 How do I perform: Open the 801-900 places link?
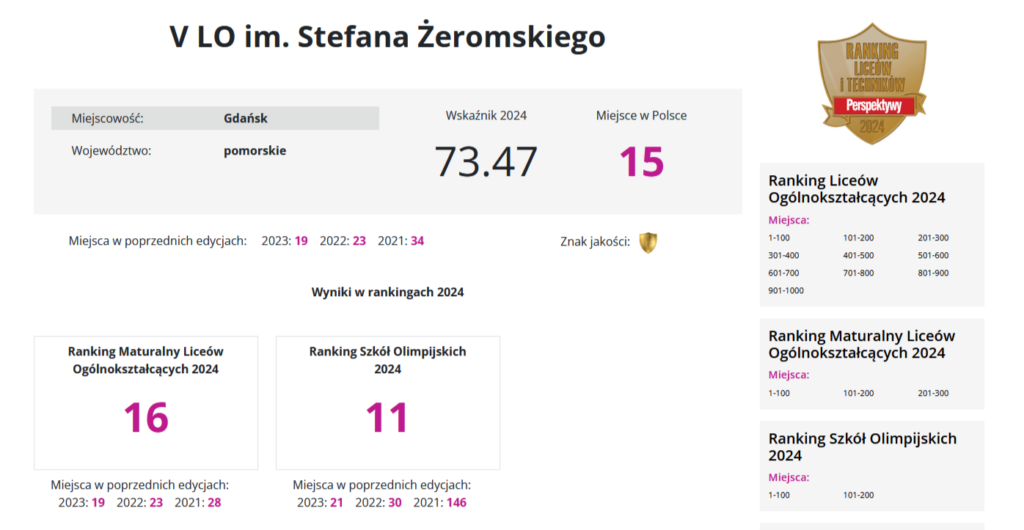point(933,273)
